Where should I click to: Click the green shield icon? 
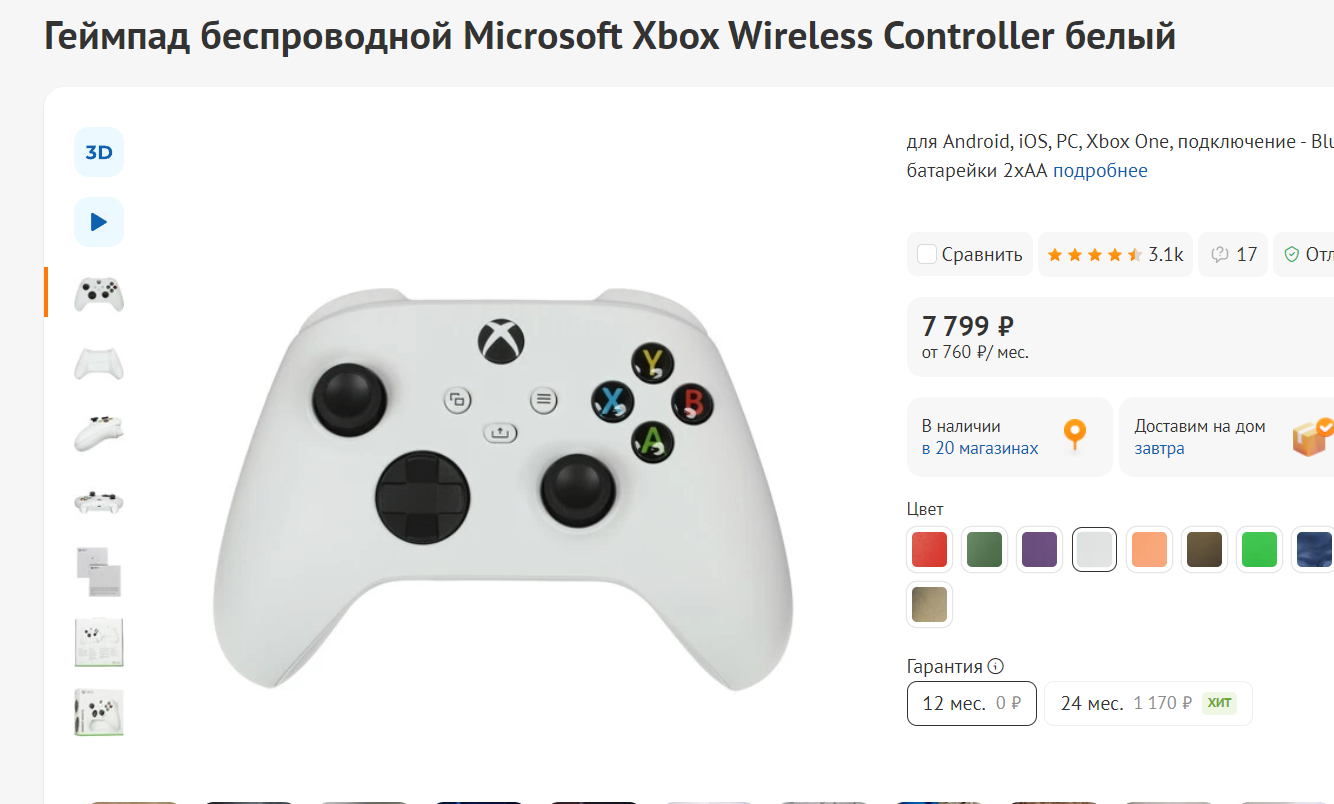click(x=1291, y=255)
